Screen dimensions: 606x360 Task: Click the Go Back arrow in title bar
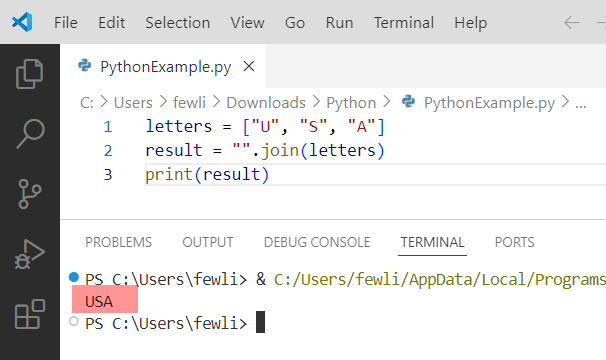click(x=572, y=22)
